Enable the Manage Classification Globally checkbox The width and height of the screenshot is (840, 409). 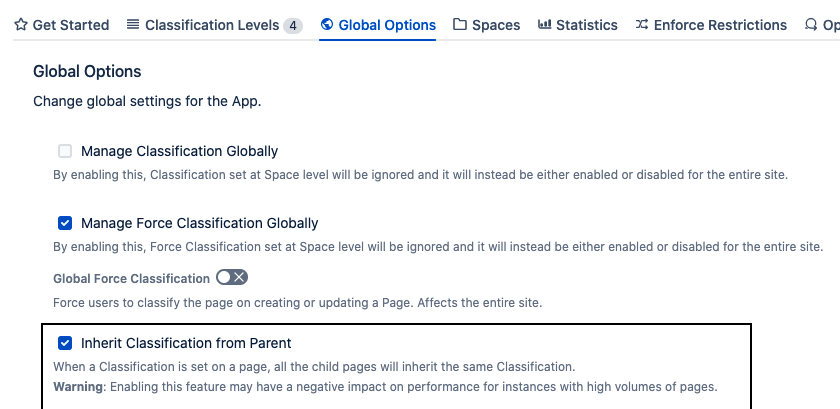pyautogui.click(x=65, y=151)
